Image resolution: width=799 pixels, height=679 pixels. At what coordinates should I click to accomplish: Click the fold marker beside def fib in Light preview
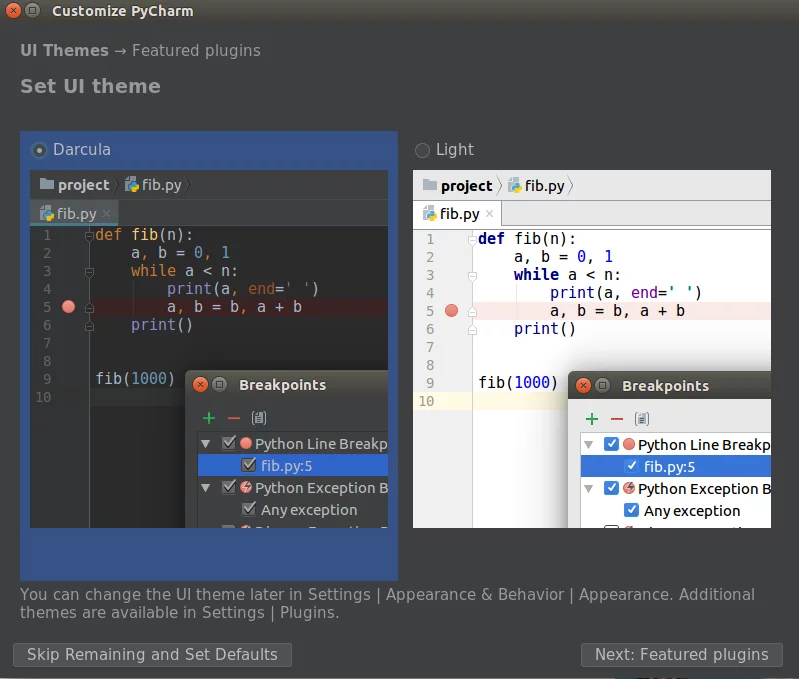[x=472, y=239]
